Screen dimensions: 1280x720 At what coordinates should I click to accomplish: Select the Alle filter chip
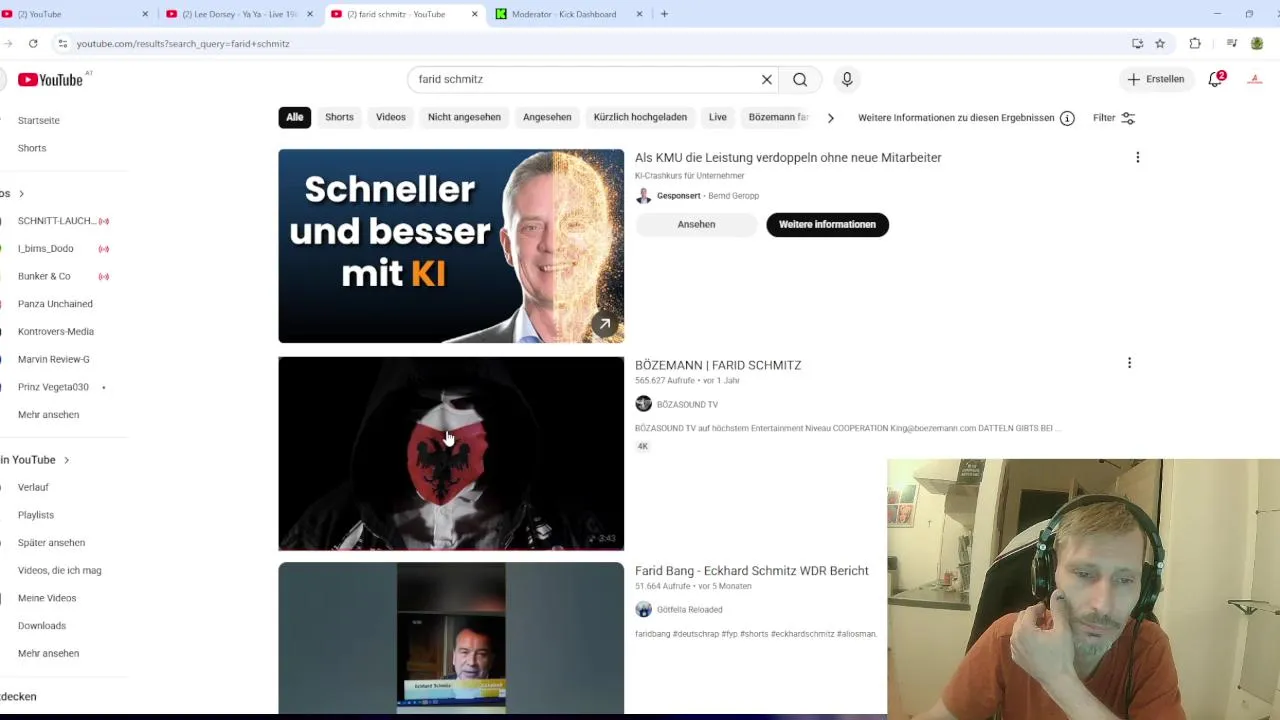tap(295, 117)
